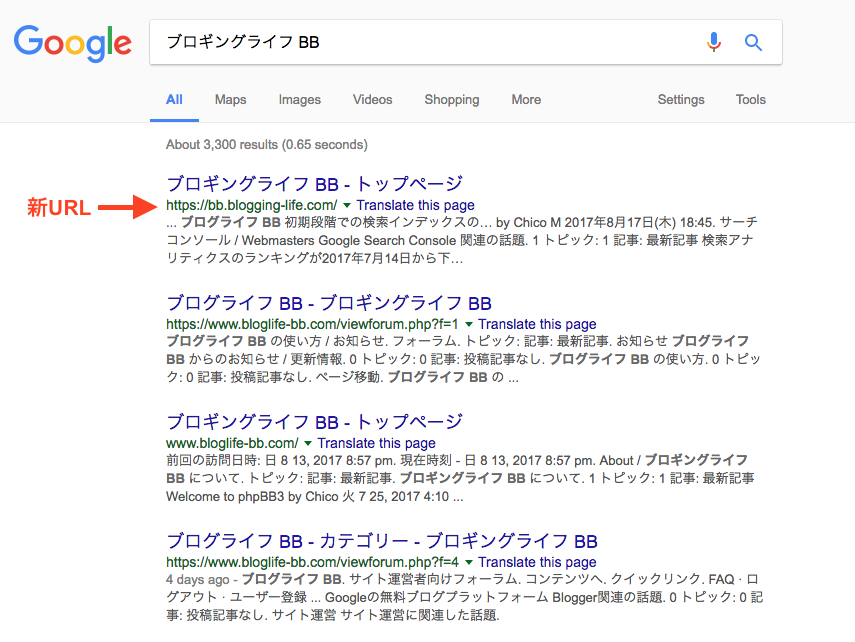Click the URL text www.bloglife-bb.com/

coord(232,443)
